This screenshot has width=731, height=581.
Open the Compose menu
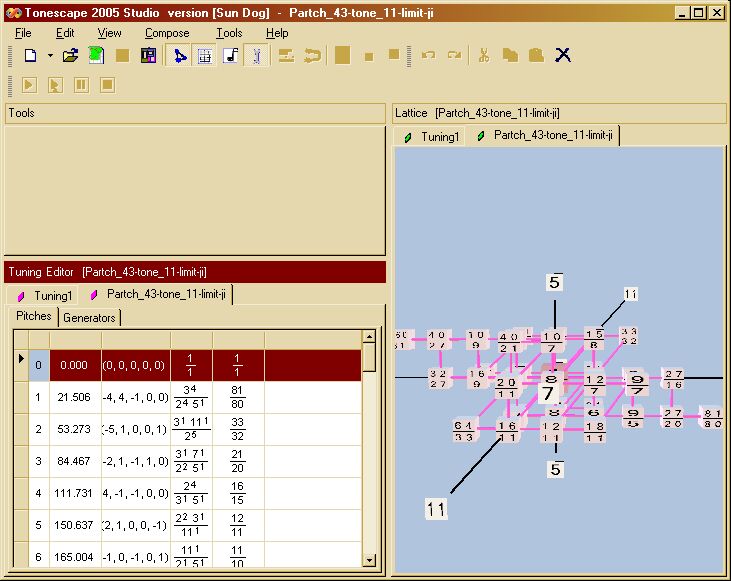(x=167, y=33)
